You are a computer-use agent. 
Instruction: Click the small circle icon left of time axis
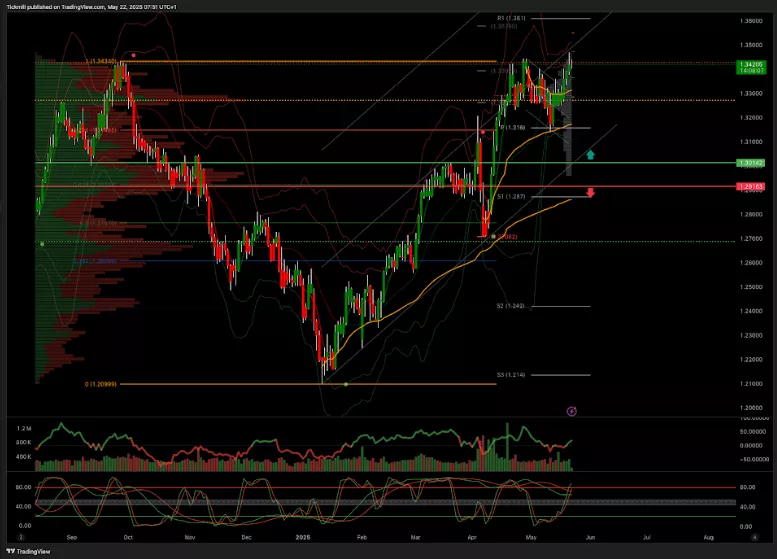(22, 537)
